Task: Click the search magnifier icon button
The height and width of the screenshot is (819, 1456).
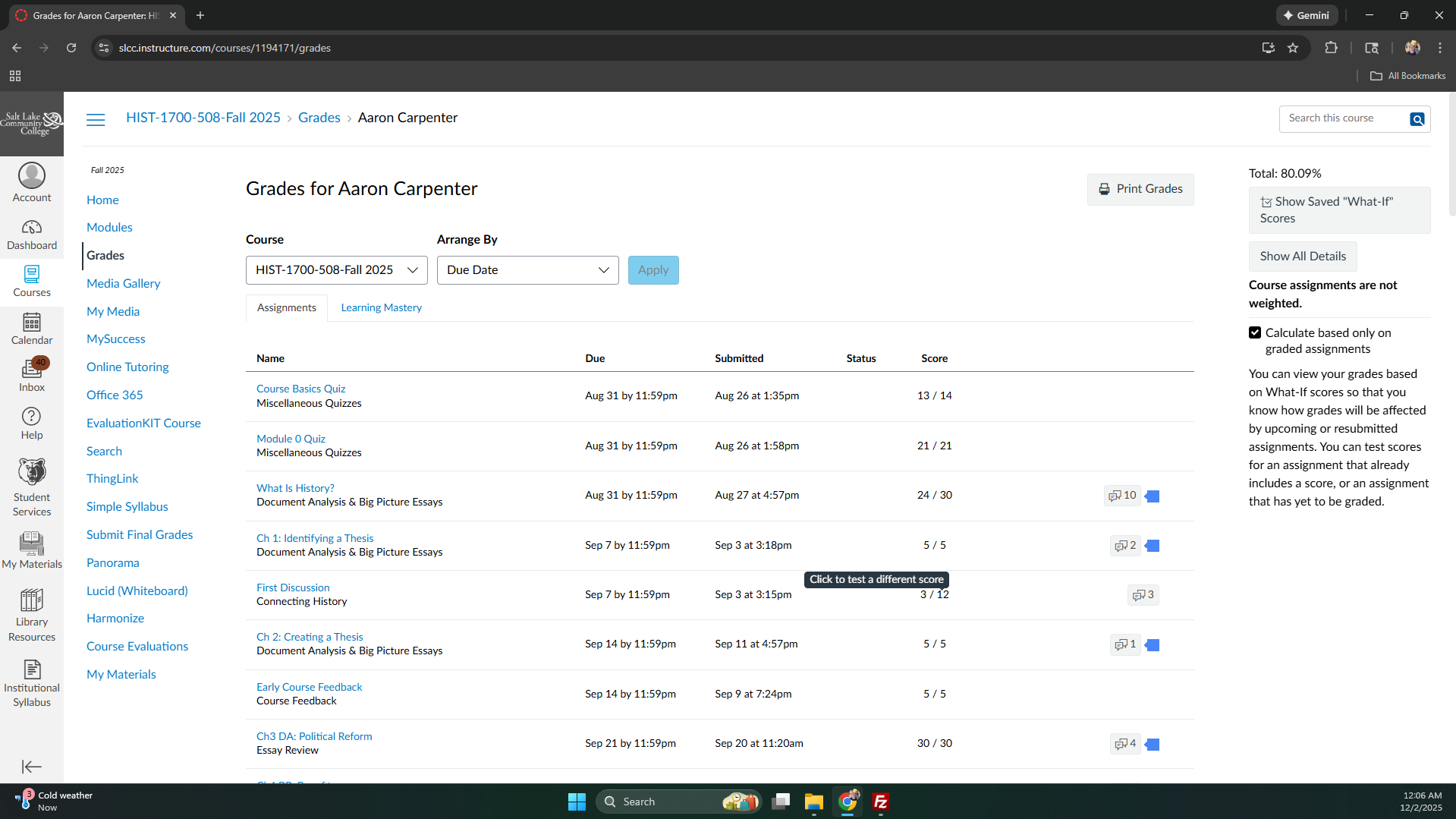Action: [1417, 119]
